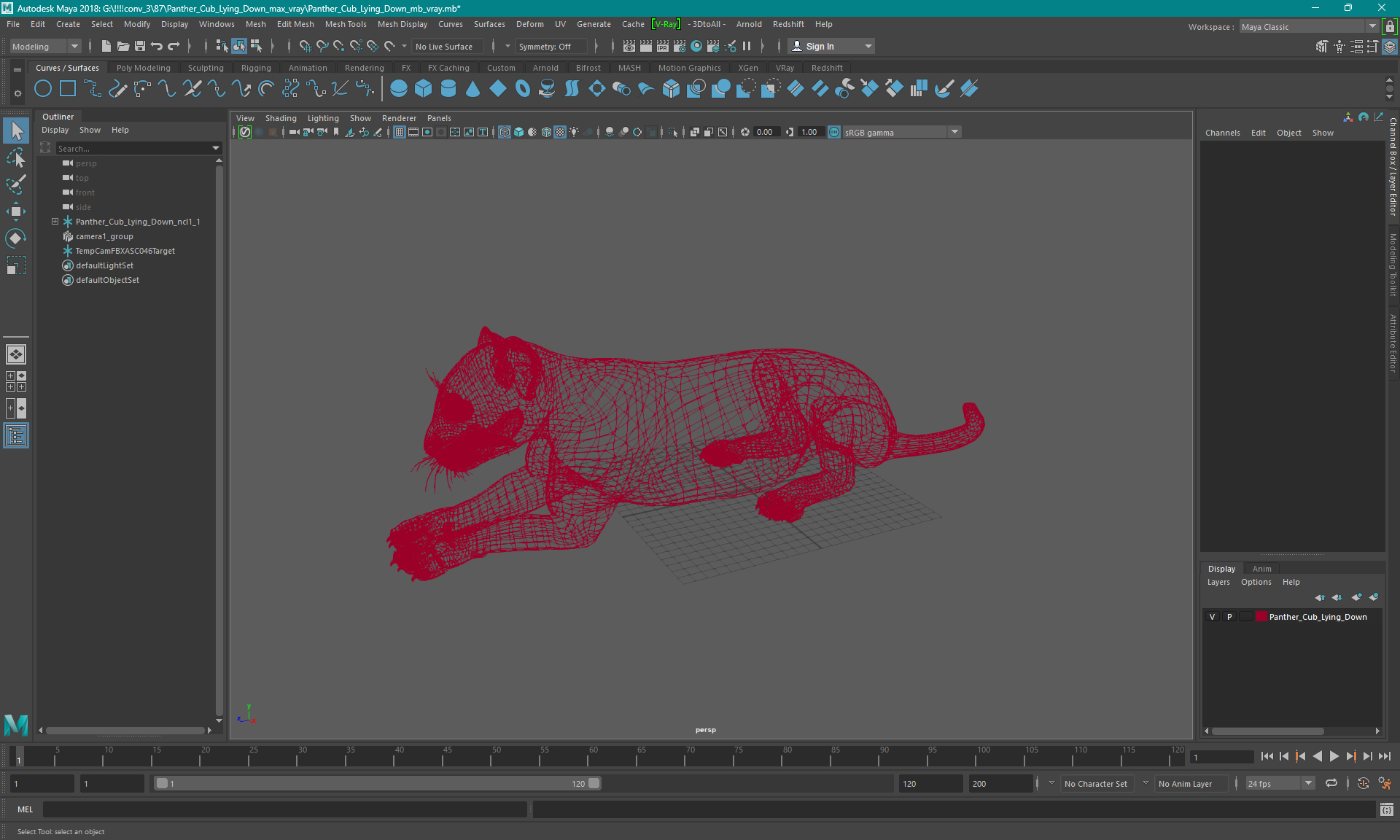Viewport: 1400px width, 840px height.
Task: Click the range slider start handle
Action: click(162, 783)
